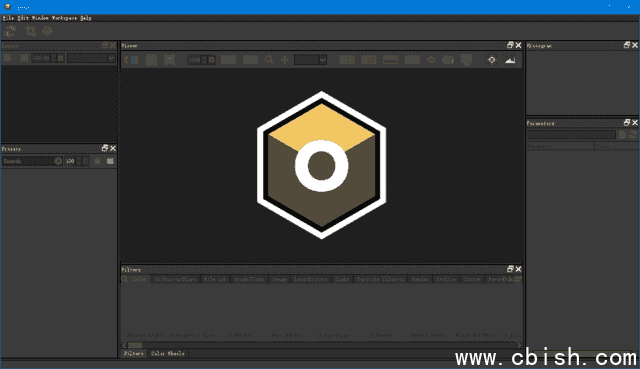This screenshot has height=369, width=640.
Task: Click the reset icon at the Parameters panel edge
Action: point(633,135)
